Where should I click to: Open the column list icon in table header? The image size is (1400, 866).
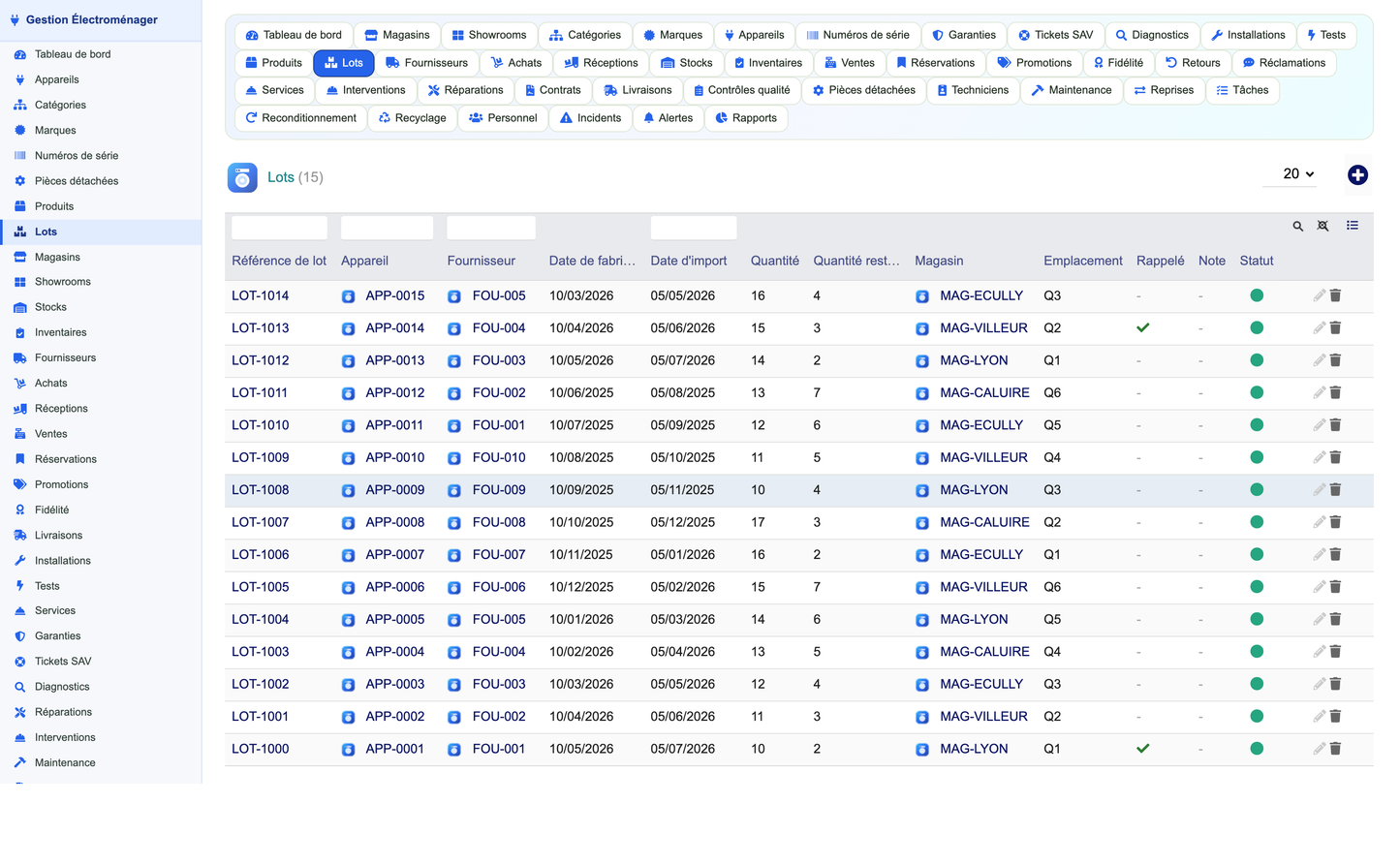tap(1353, 226)
